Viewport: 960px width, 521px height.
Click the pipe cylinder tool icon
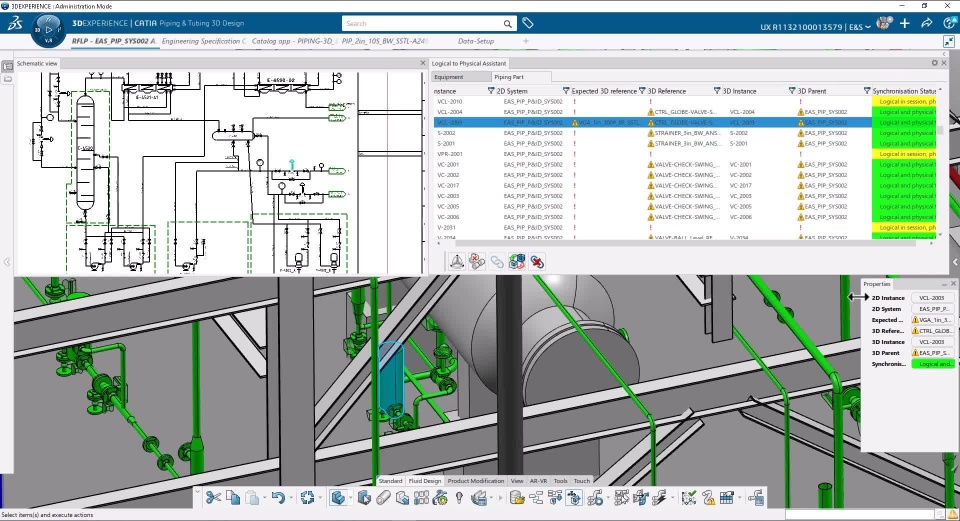pos(383,498)
